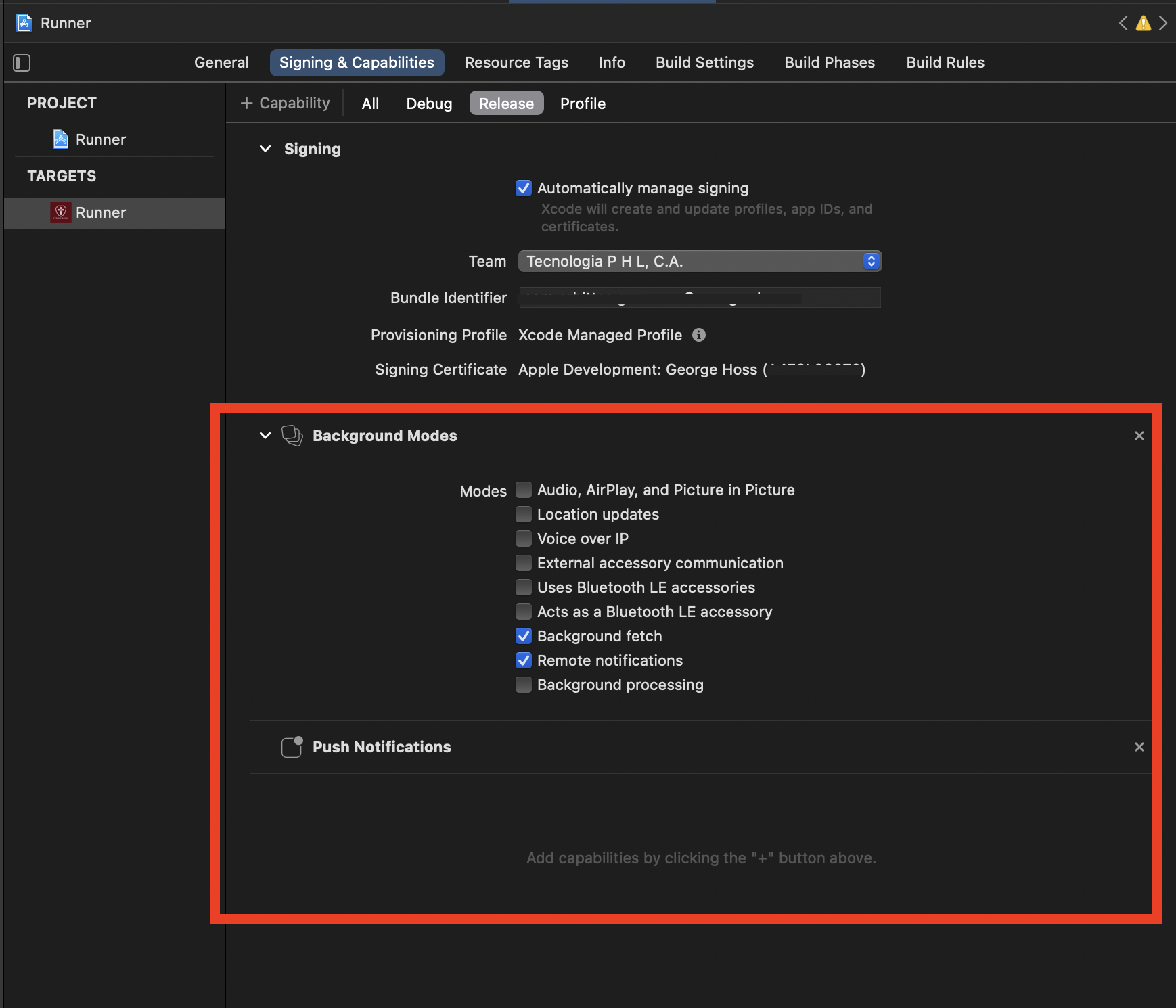The image size is (1176, 1008).
Task: Click the info icon beside Xcode Managed Profile
Action: click(699, 335)
